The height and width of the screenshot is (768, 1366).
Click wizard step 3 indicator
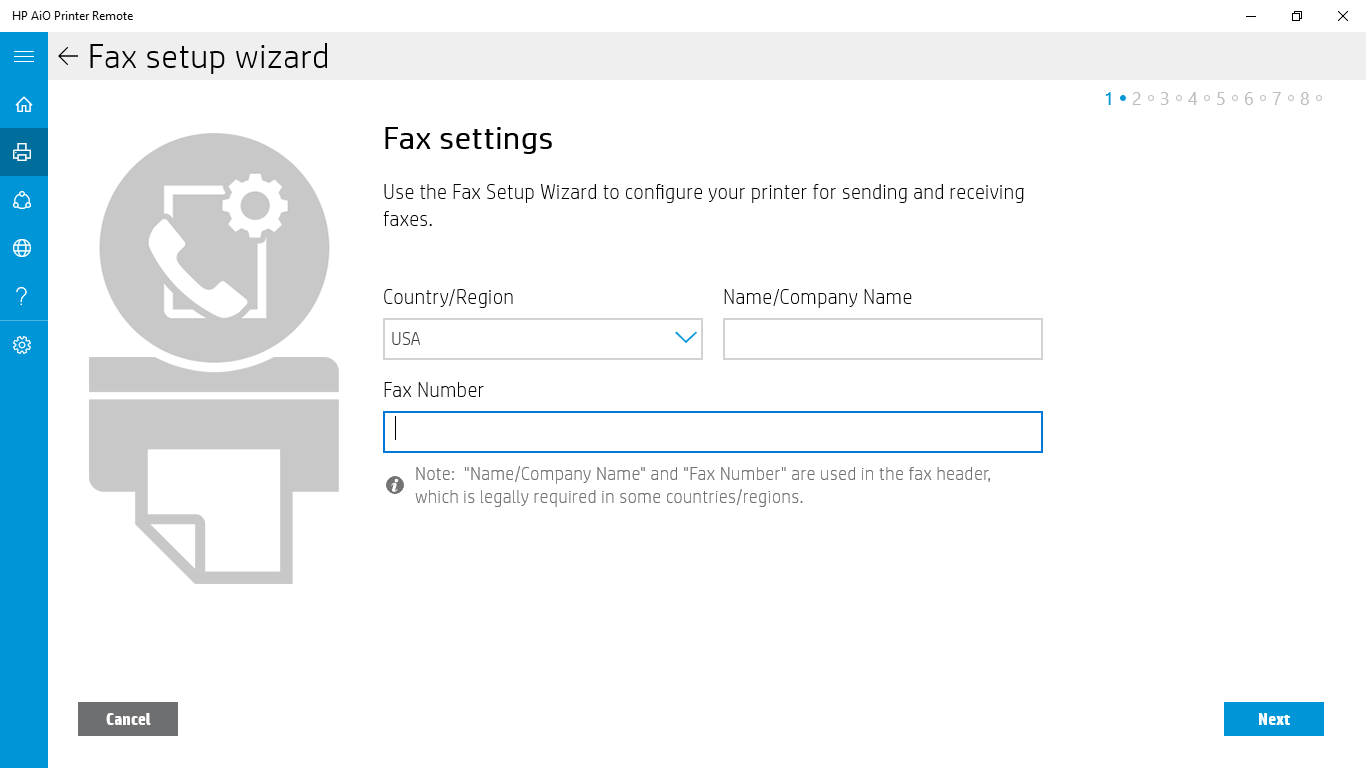pyautogui.click(x=1165, y=98)
